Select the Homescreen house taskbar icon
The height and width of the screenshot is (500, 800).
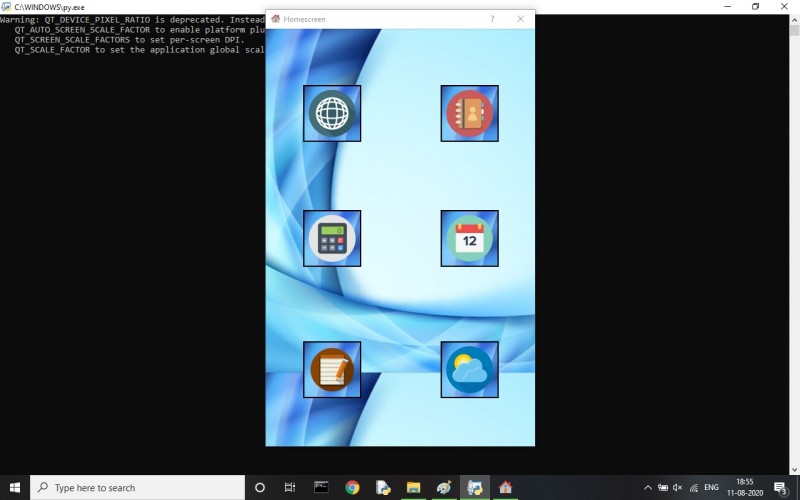tap(505, 488)
